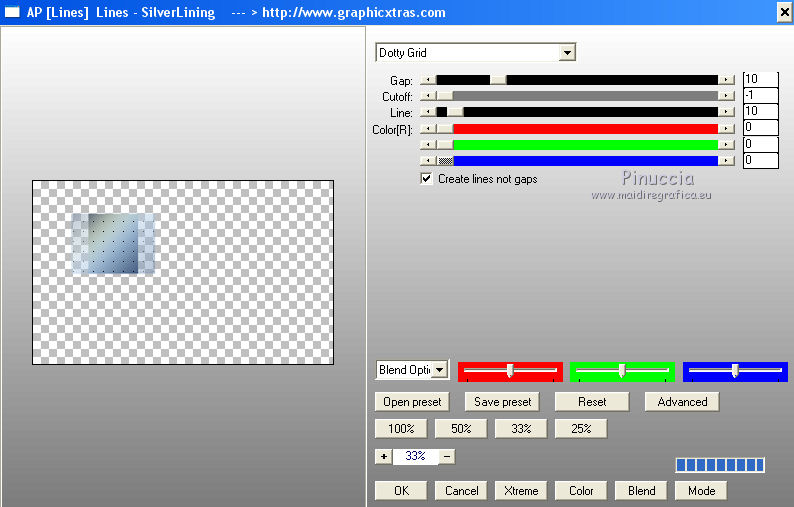Click right arrow of Cutoff slider
Image resolution: width=794 pixels, height=507 pixels.
coord(726,96)
